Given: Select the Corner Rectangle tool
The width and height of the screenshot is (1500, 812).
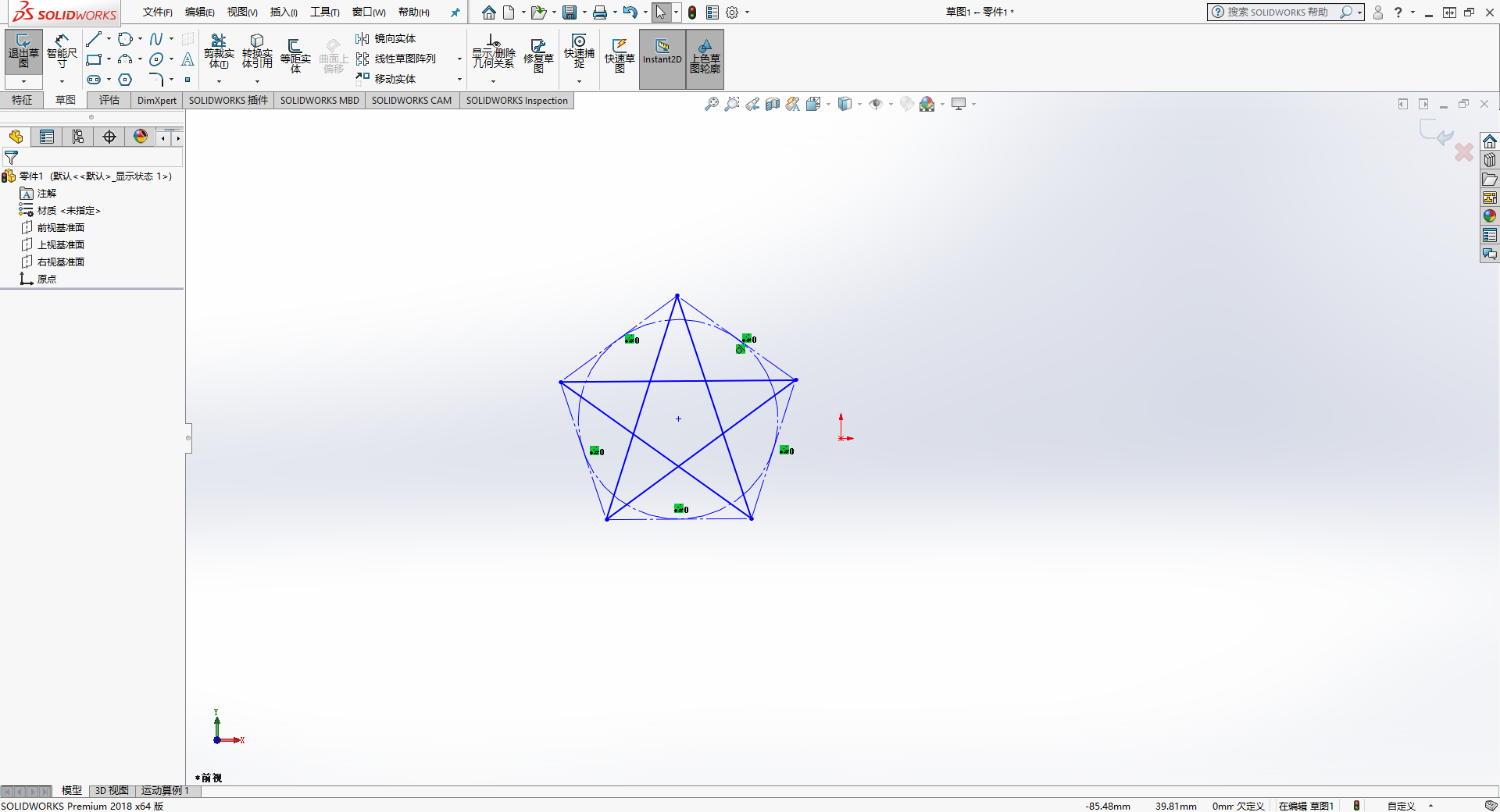Looking at the screenshot, I should [94, 59].
